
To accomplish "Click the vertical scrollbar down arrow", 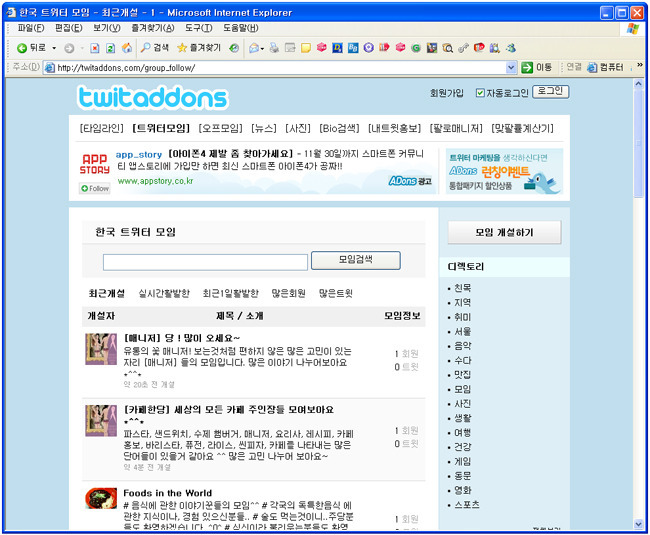I will (639, 524).
